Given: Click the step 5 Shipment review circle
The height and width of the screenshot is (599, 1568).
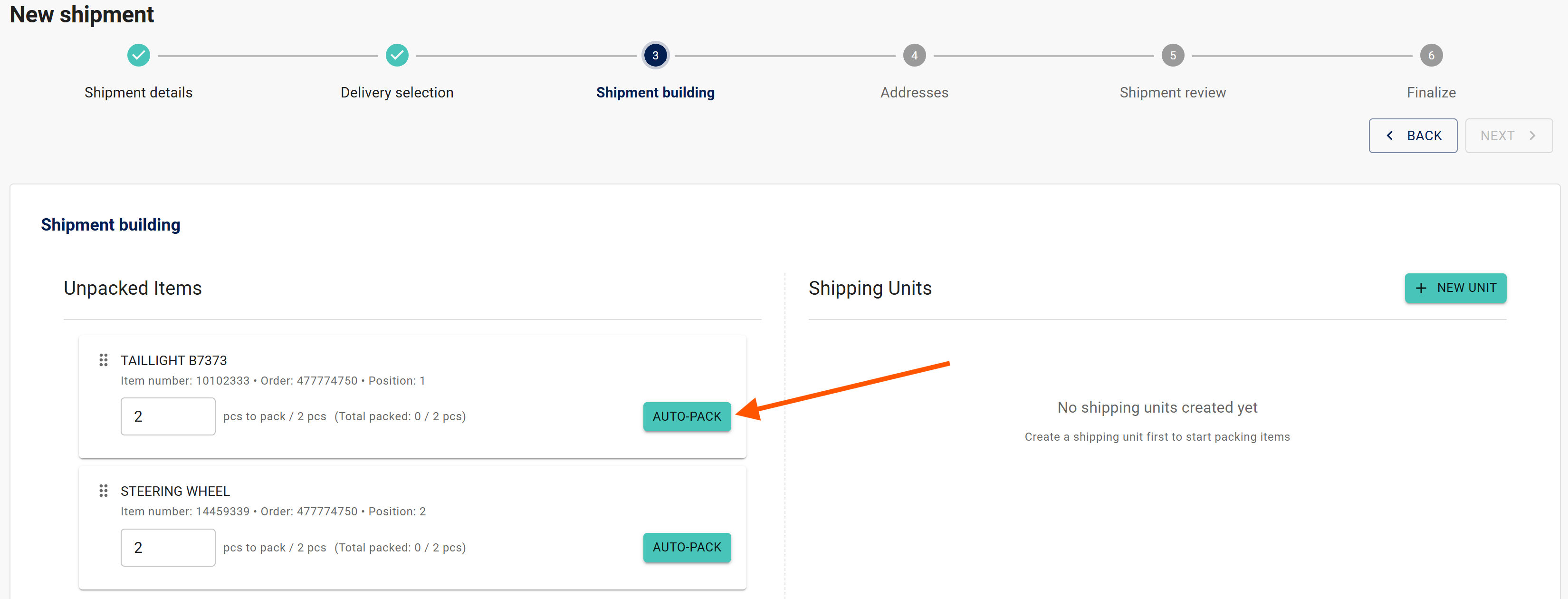Looking at the screenshot, I should click(1172, 56).
